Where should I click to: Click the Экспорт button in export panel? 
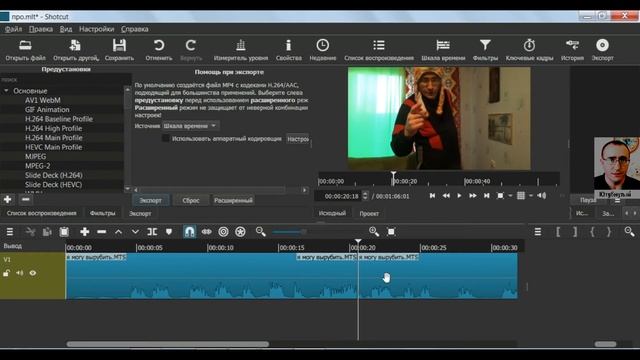coord(151,200)
